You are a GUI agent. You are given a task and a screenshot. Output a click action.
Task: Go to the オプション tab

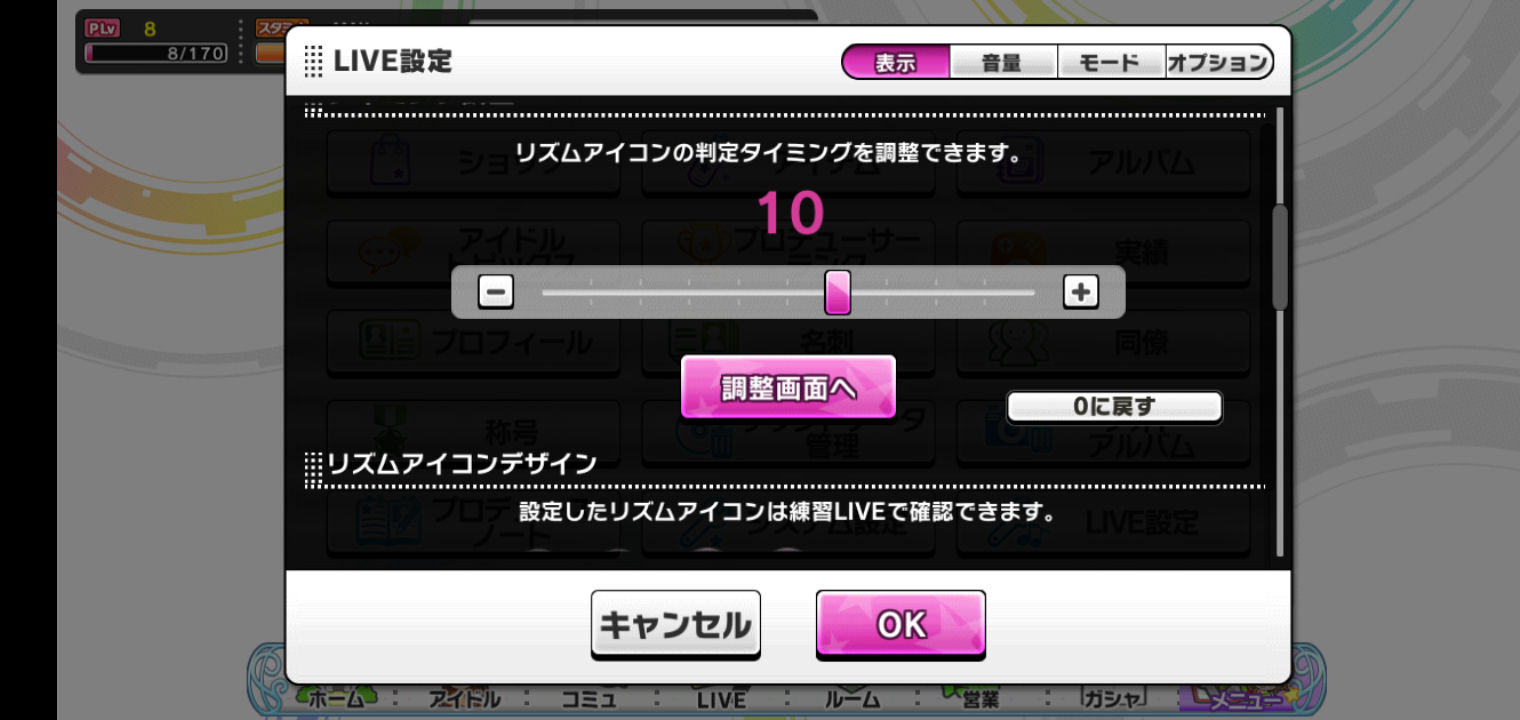tap(1218, 62)
